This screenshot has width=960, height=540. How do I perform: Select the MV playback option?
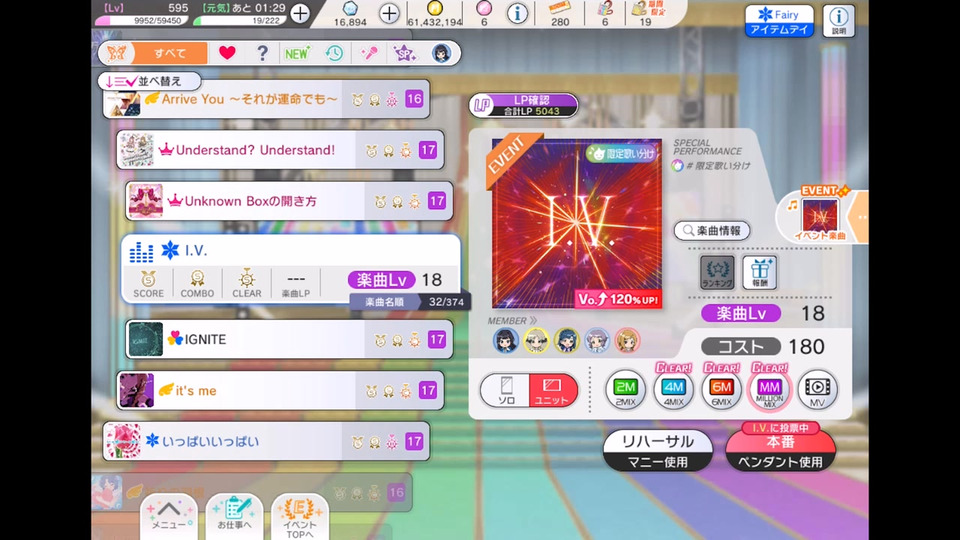[817, 389]
